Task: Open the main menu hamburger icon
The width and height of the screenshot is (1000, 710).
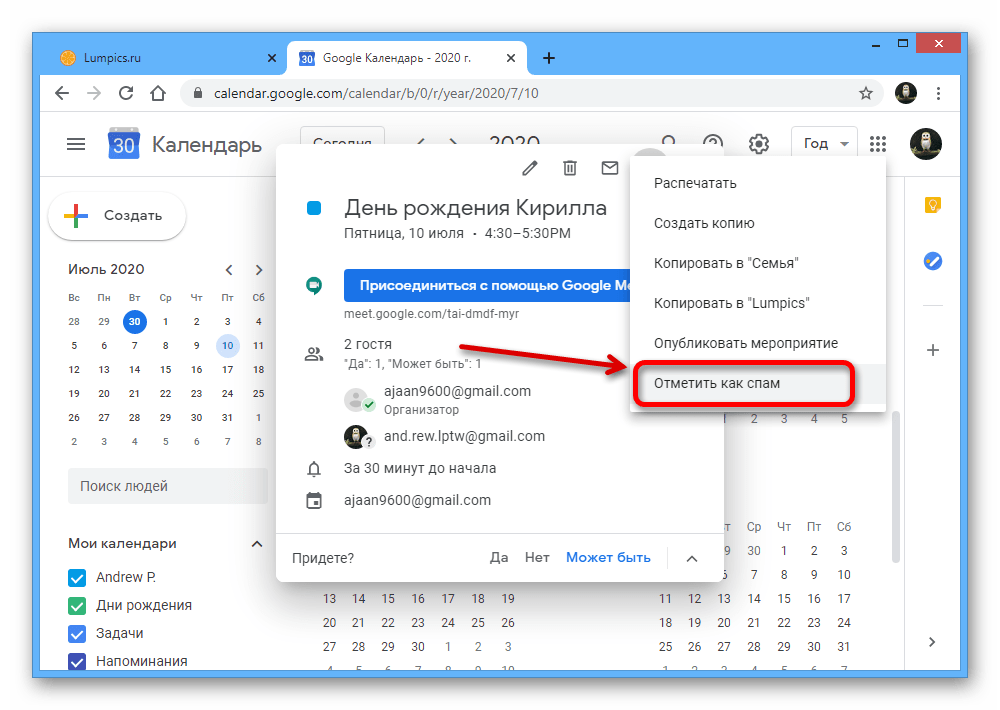Action: click(x=76, y=144)
